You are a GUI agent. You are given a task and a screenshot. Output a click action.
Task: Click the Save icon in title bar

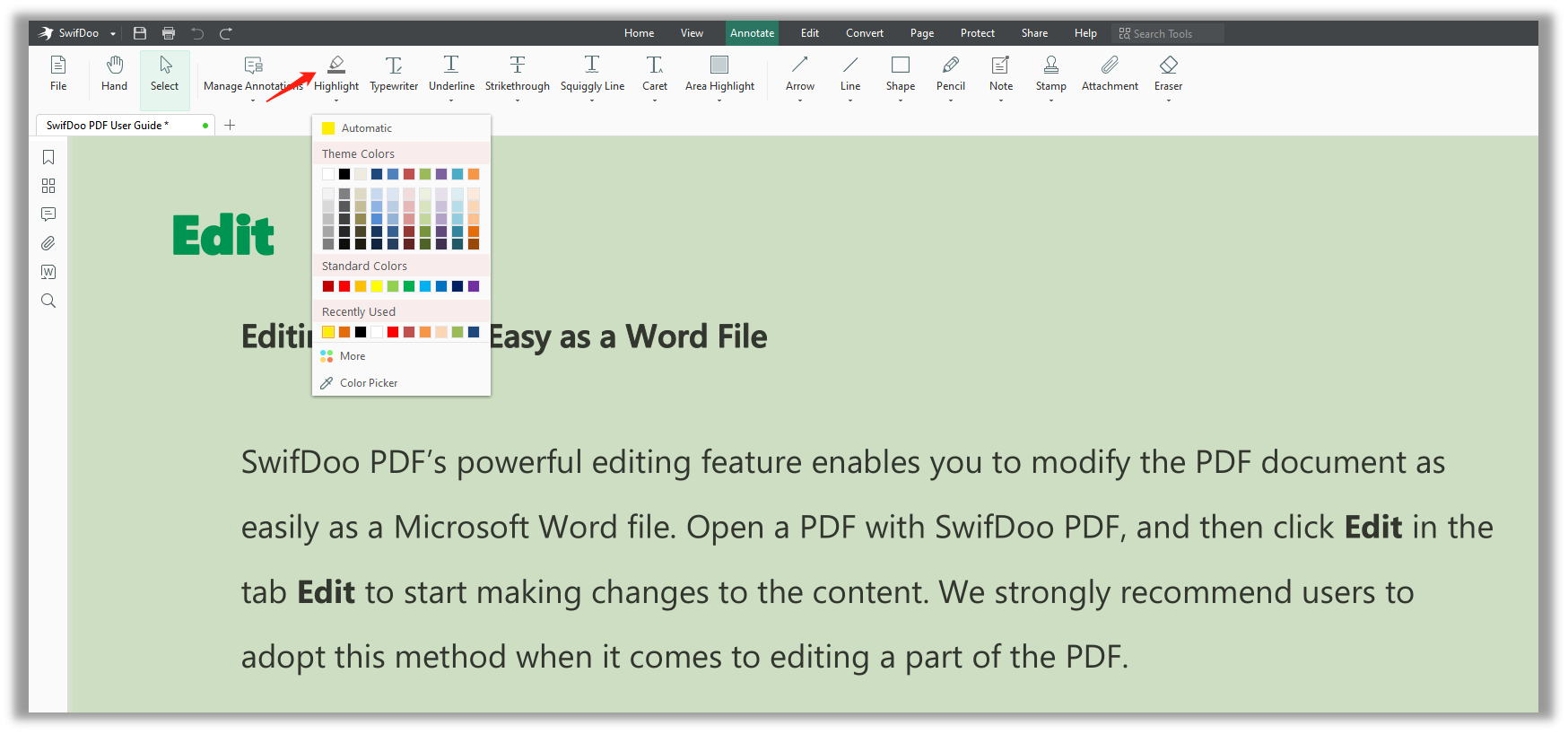140,33
